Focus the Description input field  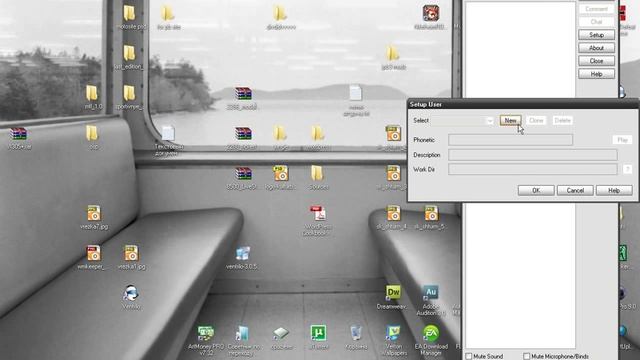533,155
